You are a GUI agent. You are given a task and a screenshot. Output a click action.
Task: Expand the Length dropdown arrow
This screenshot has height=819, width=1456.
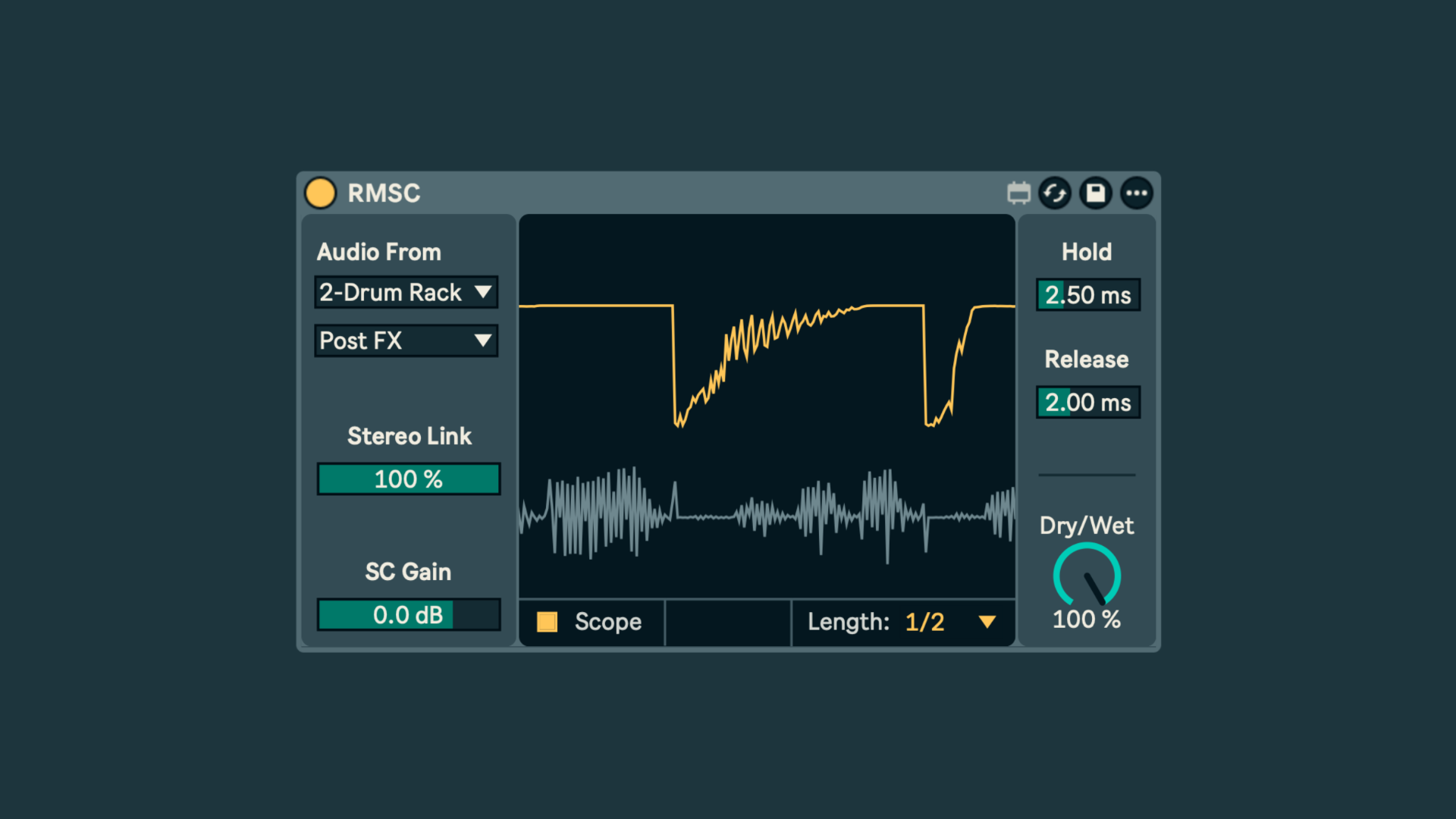tap(987, 622)
